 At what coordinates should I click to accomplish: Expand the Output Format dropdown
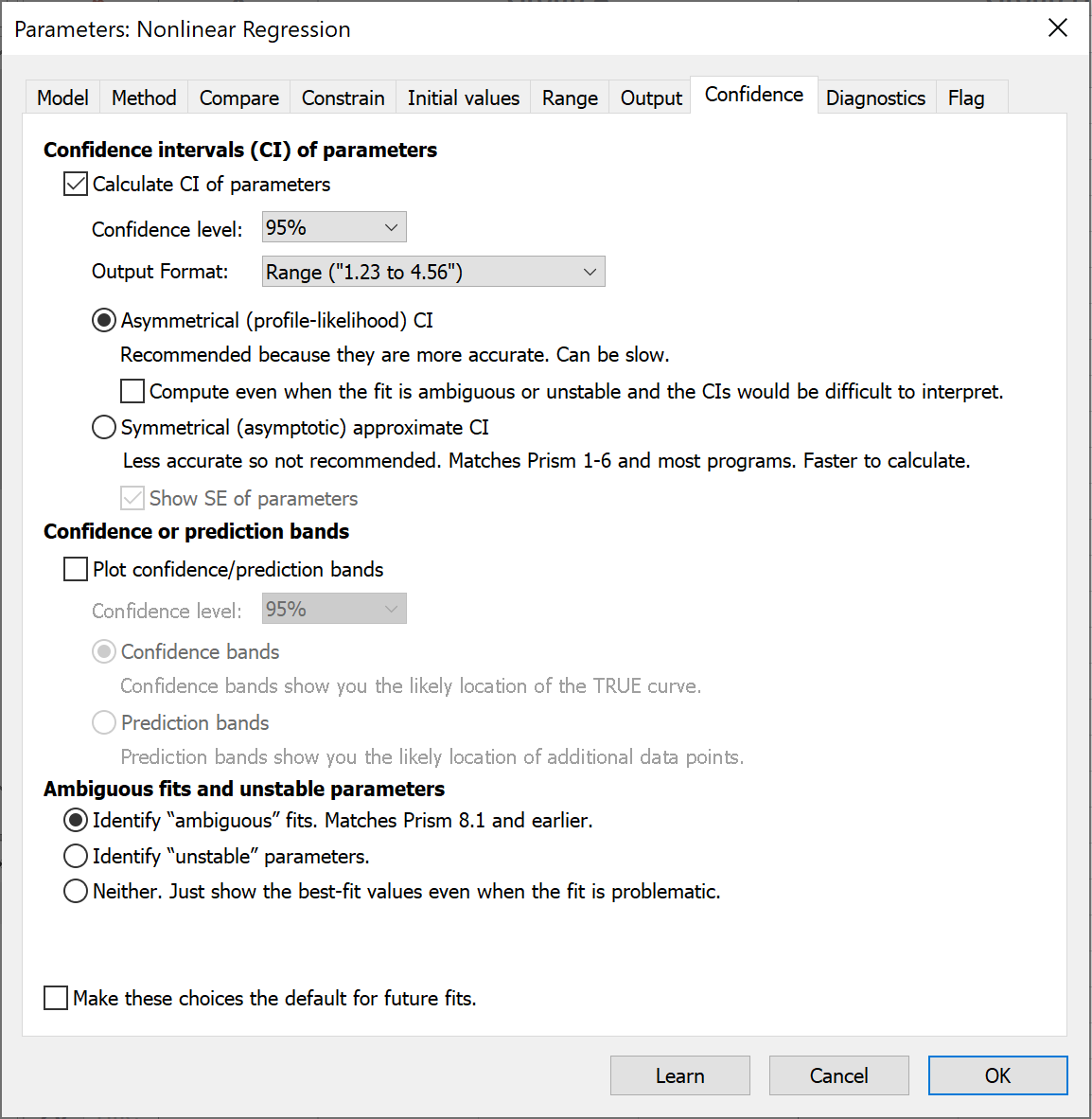pos(433,272)
